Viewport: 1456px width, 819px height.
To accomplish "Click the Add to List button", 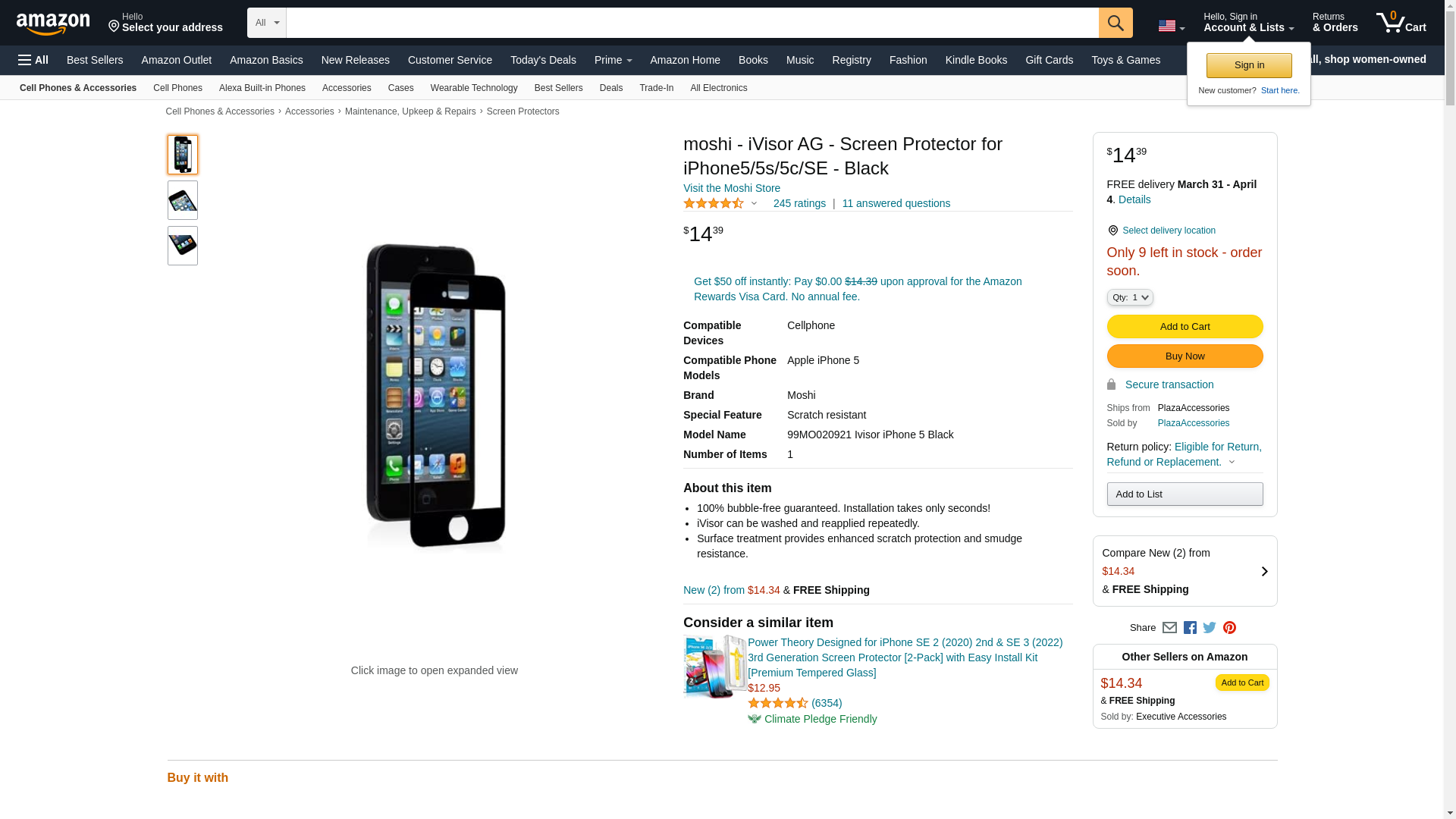I will click(1185, 494).
